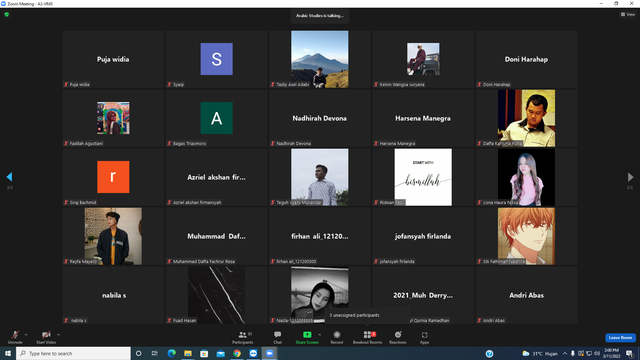Viewport: 640px width, 360px height.
Task: Open the system tray volume control
Action: (x=597, y=353)
